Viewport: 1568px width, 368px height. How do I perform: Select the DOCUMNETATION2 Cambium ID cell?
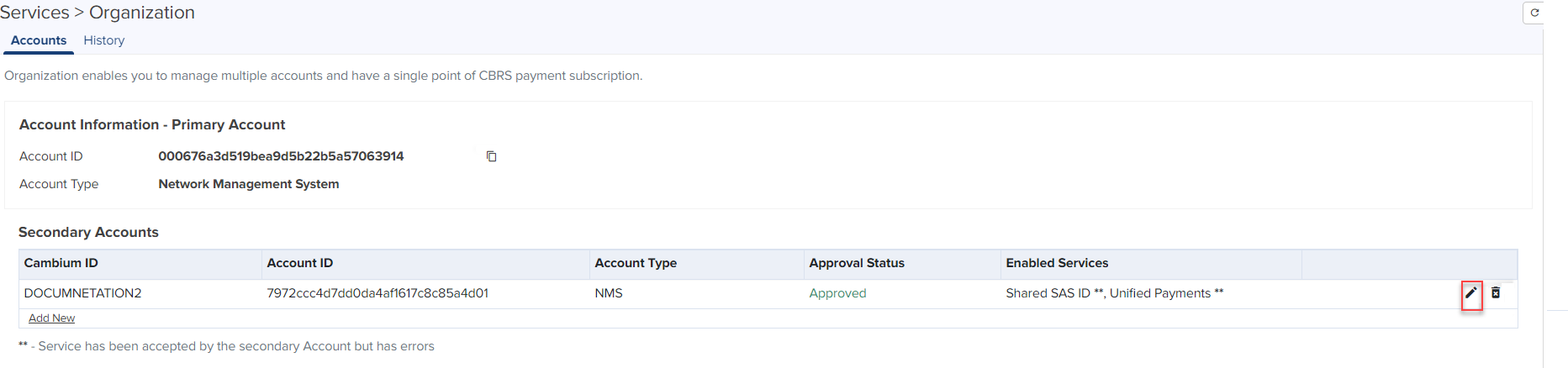point(82,293)
